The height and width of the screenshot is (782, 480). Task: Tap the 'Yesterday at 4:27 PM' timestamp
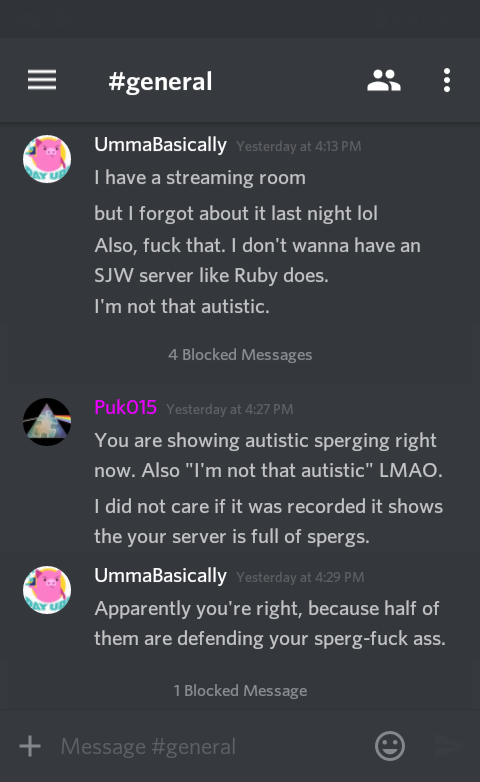click(230, 409)
